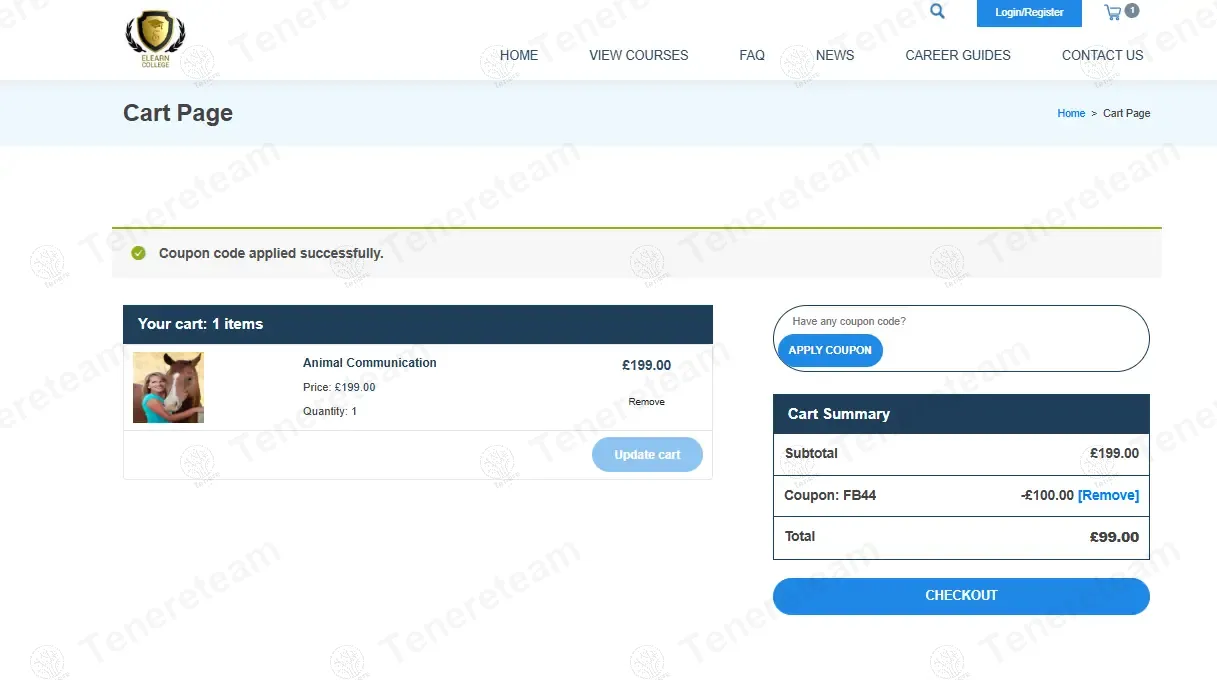Click the Animal Communication course thumbnail

click(x=168, y=388)
